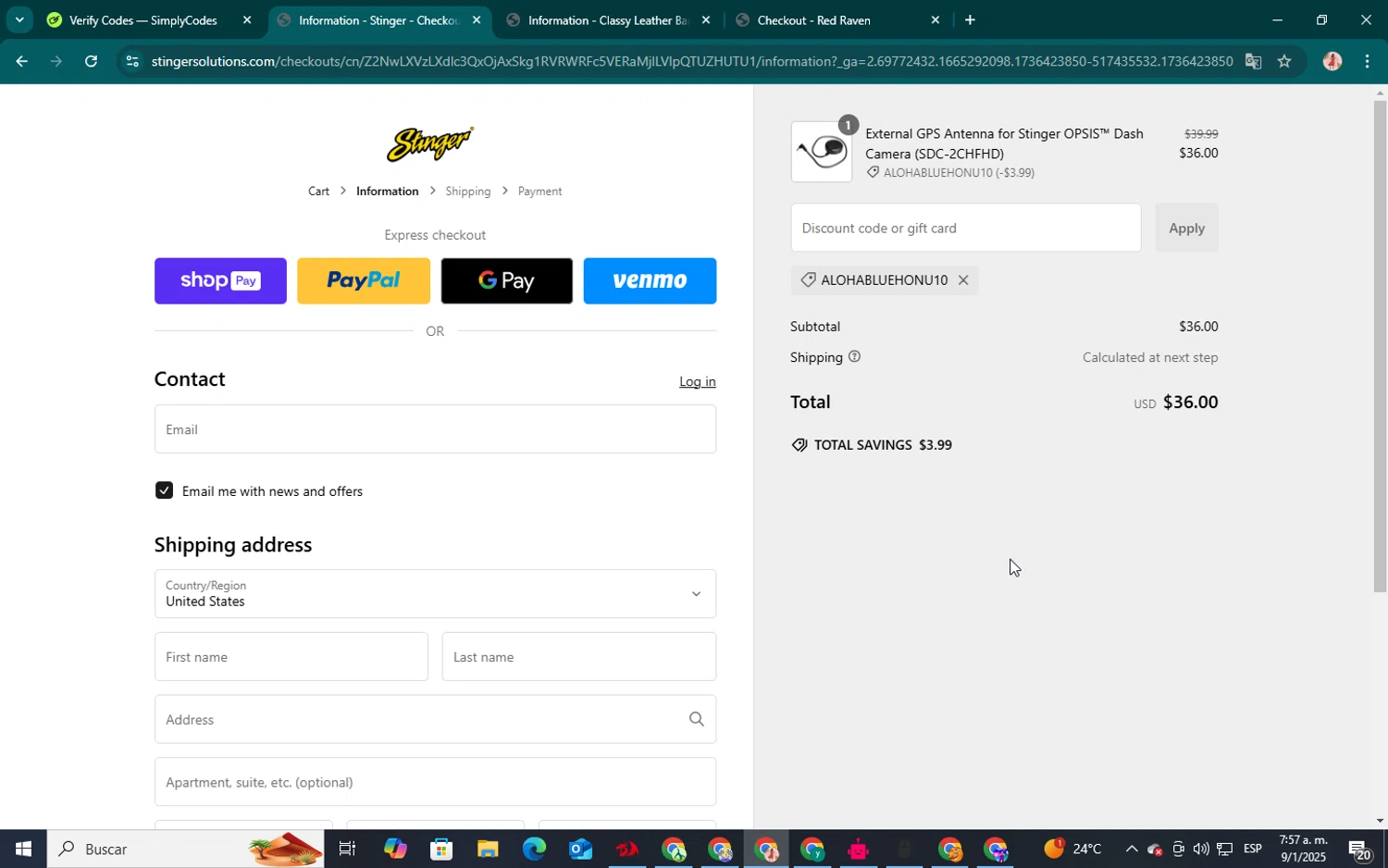Bookmark this page with the star icon
The image size is (1388, 868).
(1284, 62)
